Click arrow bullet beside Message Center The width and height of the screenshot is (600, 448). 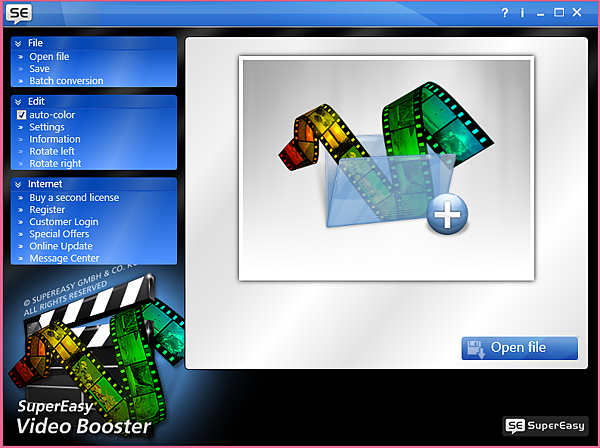(x=21, y=259)
